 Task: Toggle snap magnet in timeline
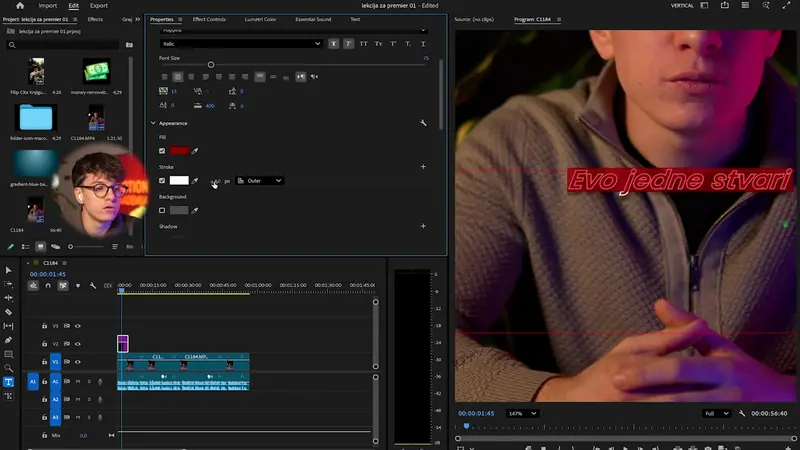pyautogui.click(x=48, y=286)
